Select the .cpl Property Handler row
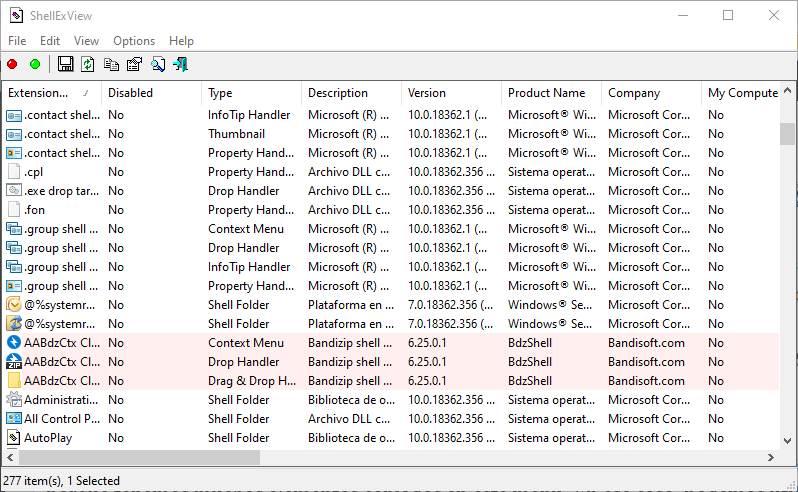The width and height of the screenshot is (798, 492). 391,172
